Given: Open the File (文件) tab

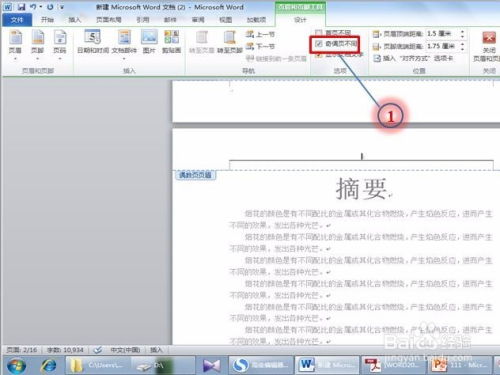Looking at the screenshot, I should pos(17,20).
